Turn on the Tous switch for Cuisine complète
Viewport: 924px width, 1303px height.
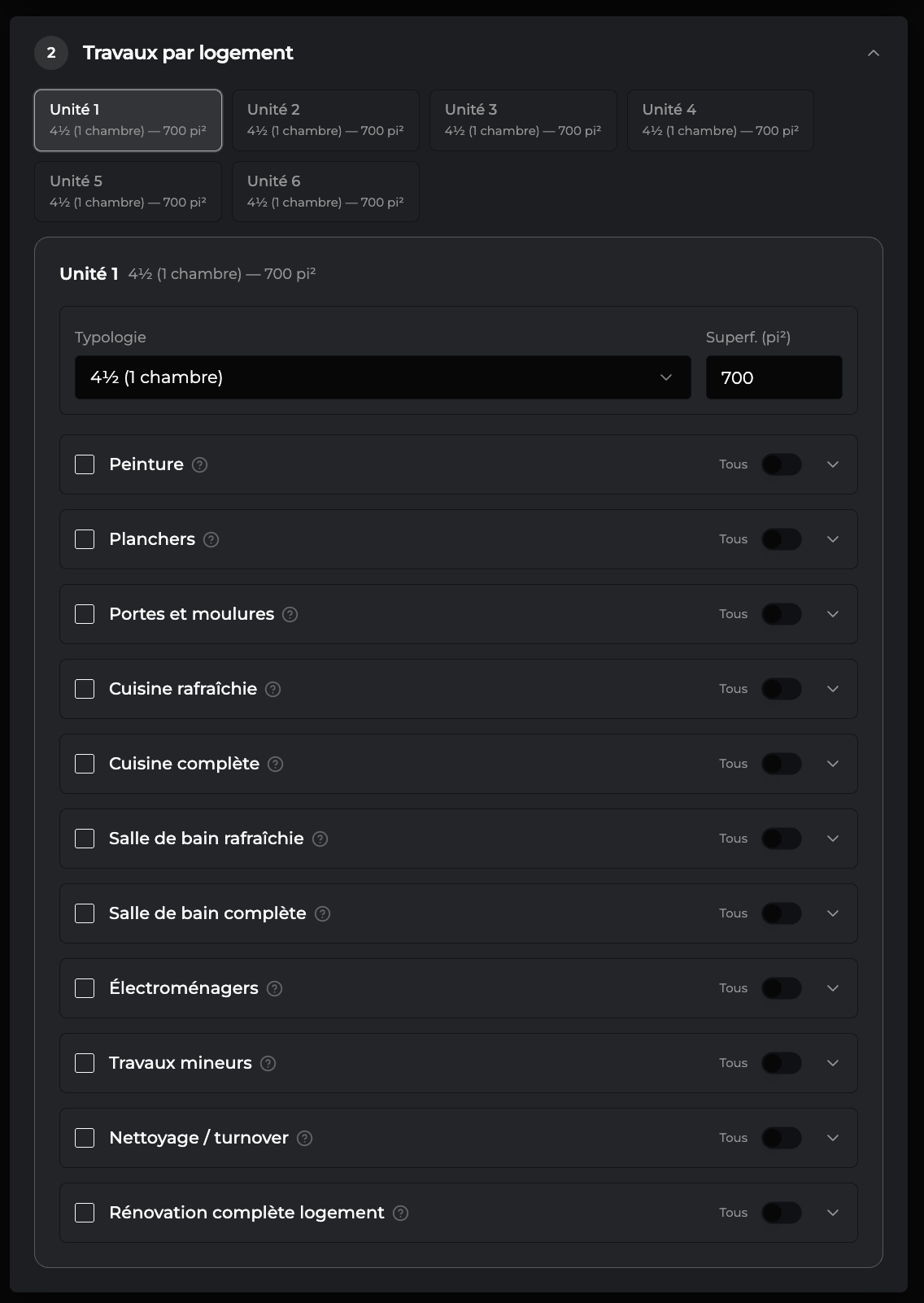point(782,764)
